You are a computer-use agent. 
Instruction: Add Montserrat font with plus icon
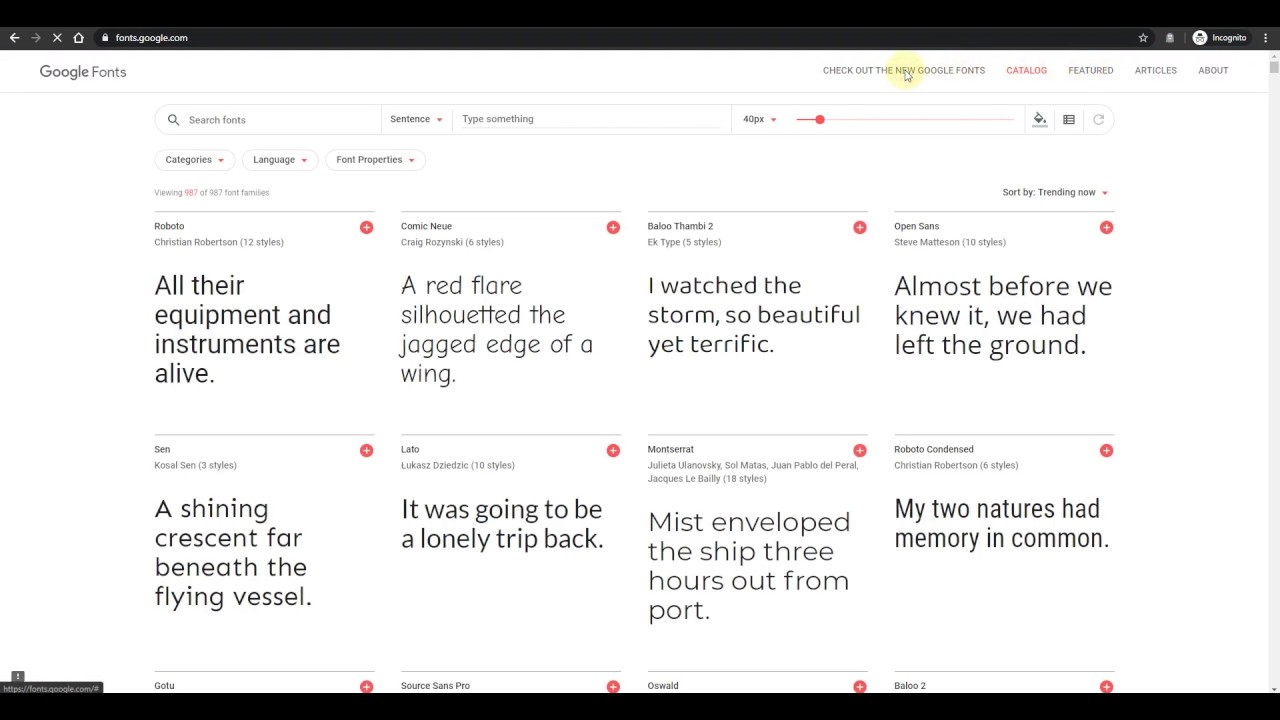coord(860,450)
